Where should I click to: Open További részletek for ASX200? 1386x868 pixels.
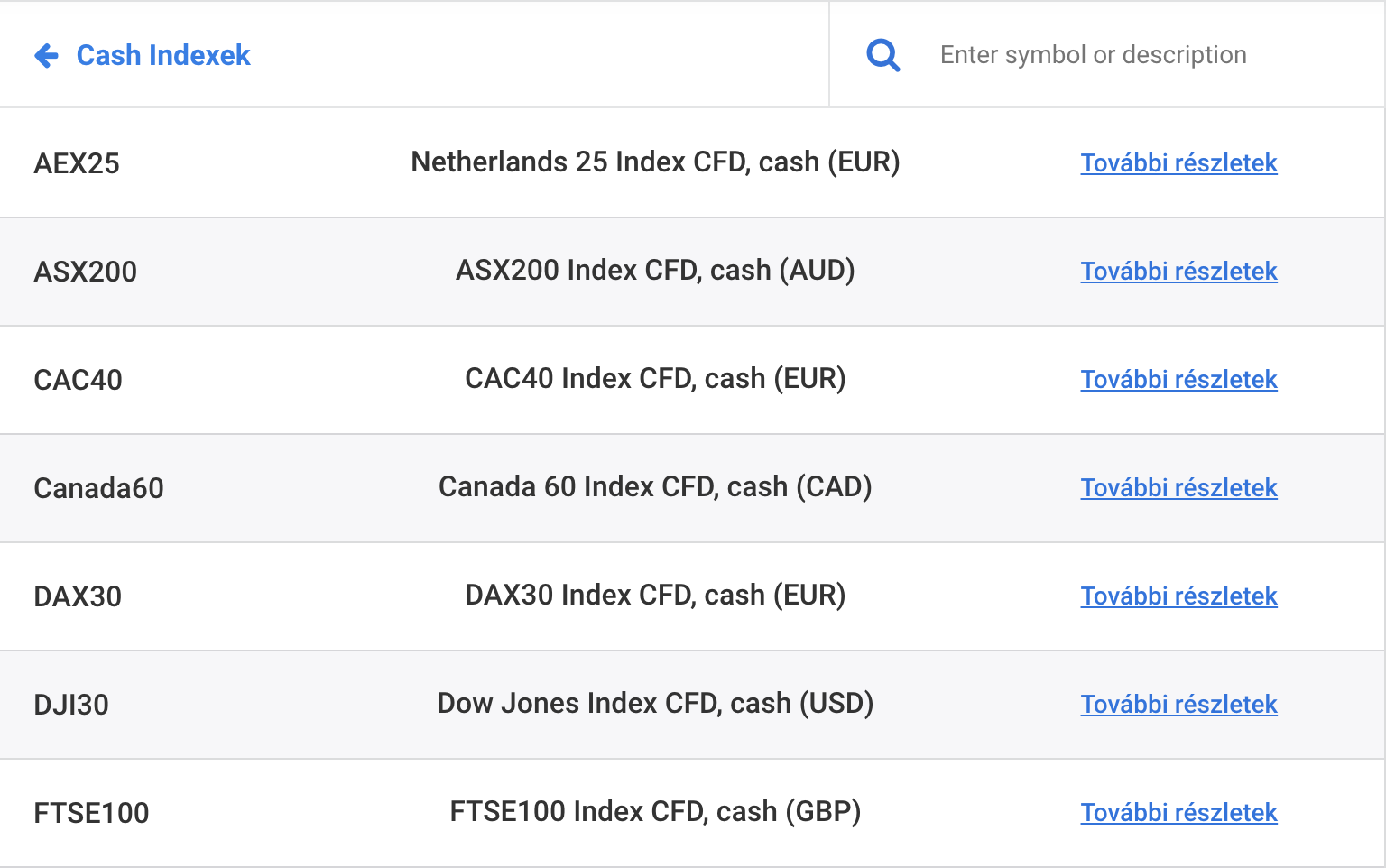1178,272
